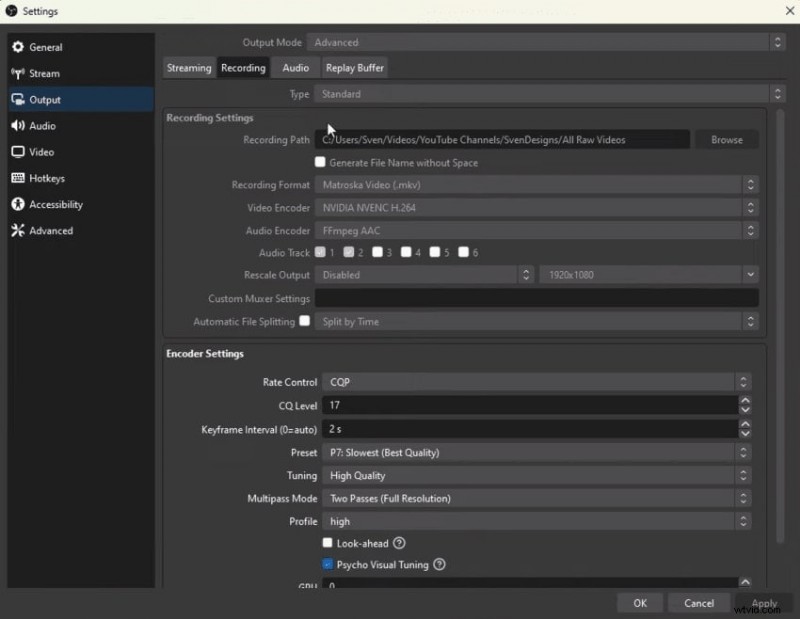Increase Keyframe Interval with up arrow
This screenshot has width=800, height=619.
click(745, 424)
